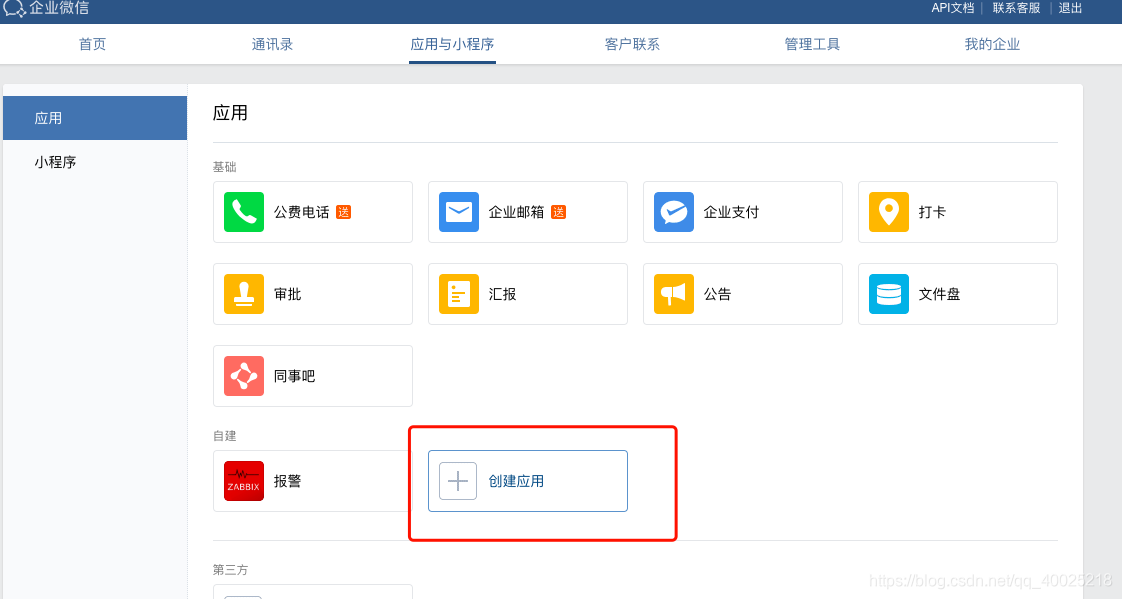The image size is (1122, 599).
Task: Select the 应用与小程序 tab
Action: tap(452, 44)
